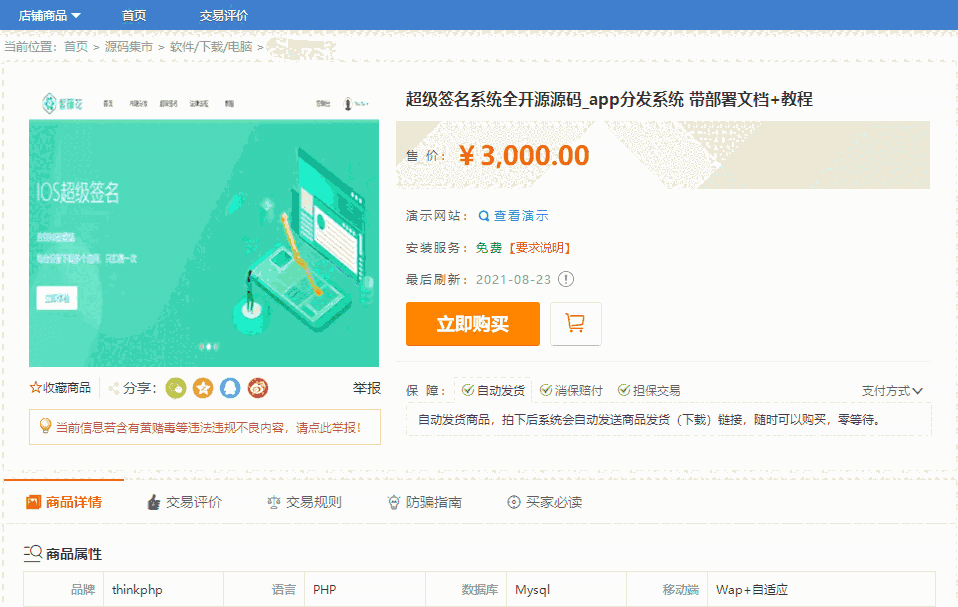Switch to 交易评价 tab below product
958x607 pixels.
coord(185,502)
